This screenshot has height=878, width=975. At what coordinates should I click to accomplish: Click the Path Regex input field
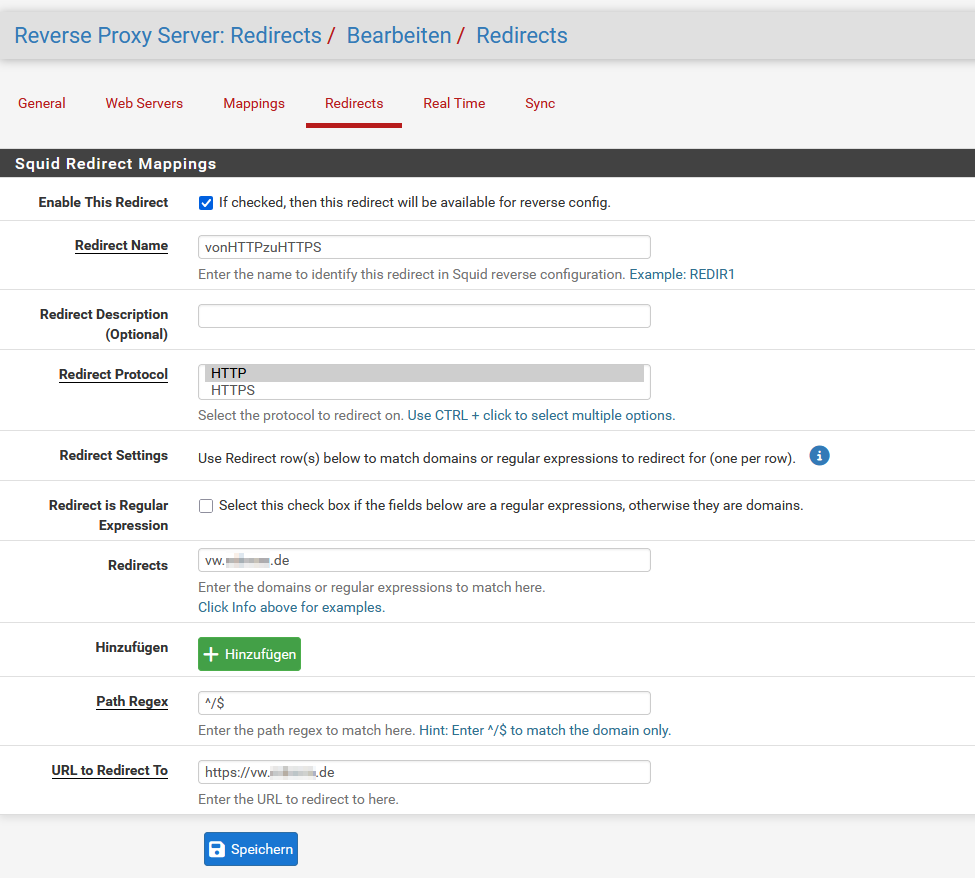(x=424, y=703)
